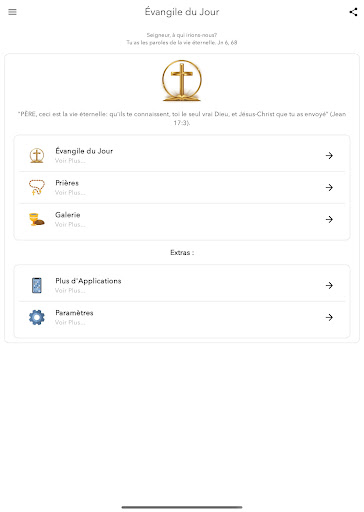The height and width of the screenshot is (512, 364).
Task: Tap the large golden cross logo
Action: [x=182, y=80]
